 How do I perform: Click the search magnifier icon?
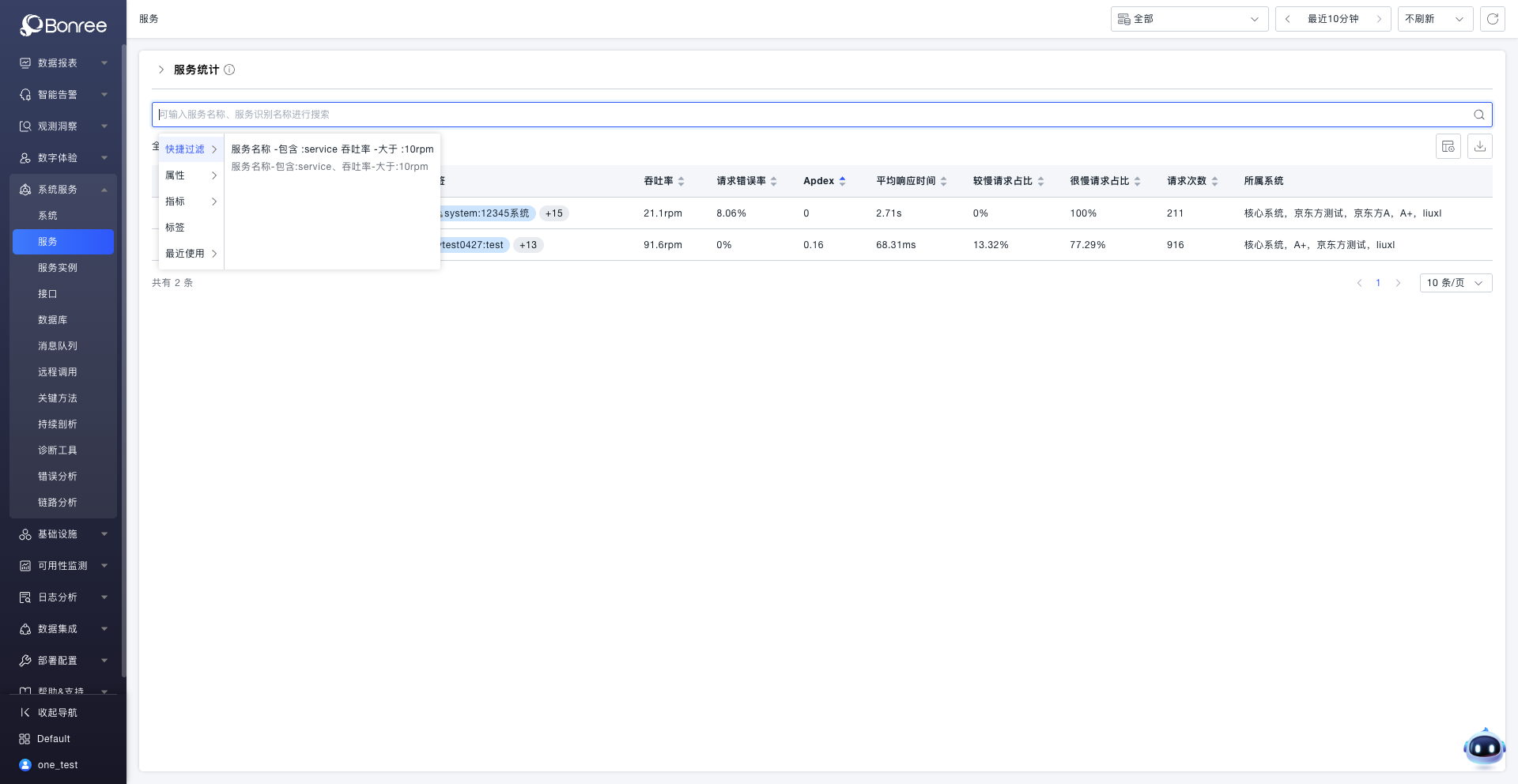pos(1478,115)
